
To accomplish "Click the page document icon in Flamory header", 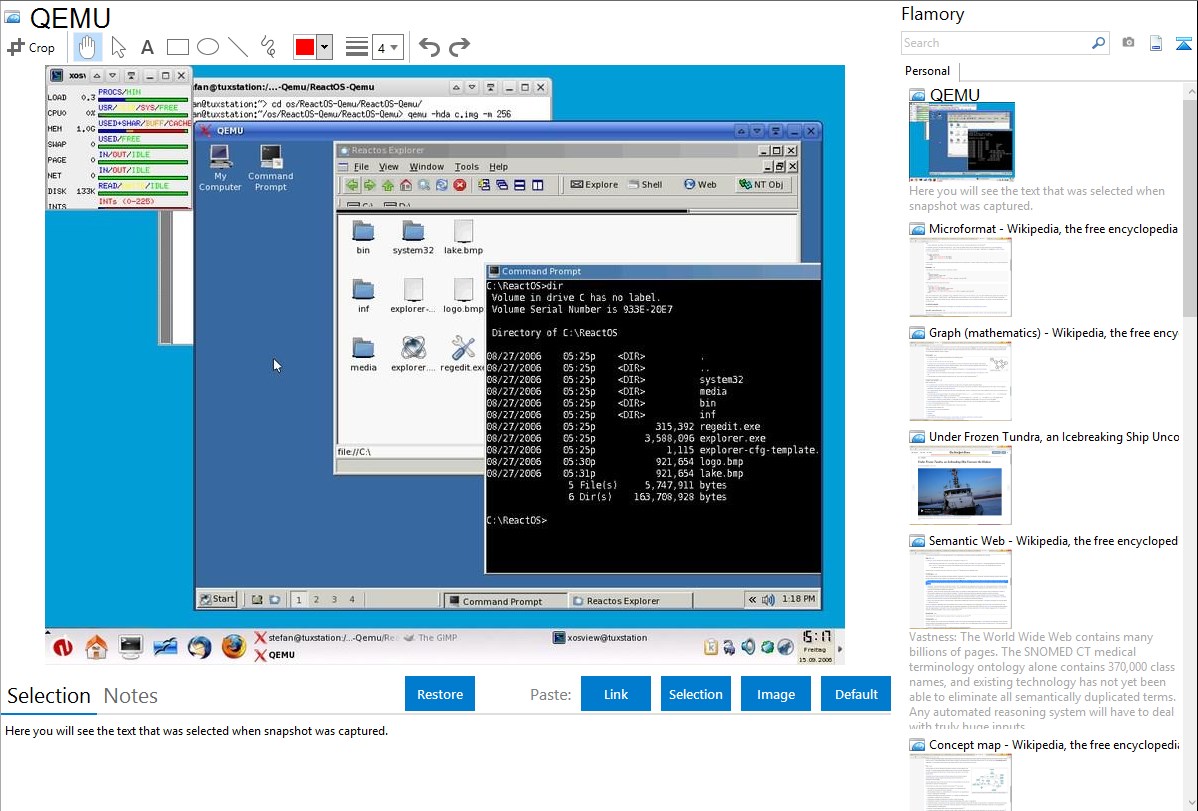I will [x=1156, y=44].
